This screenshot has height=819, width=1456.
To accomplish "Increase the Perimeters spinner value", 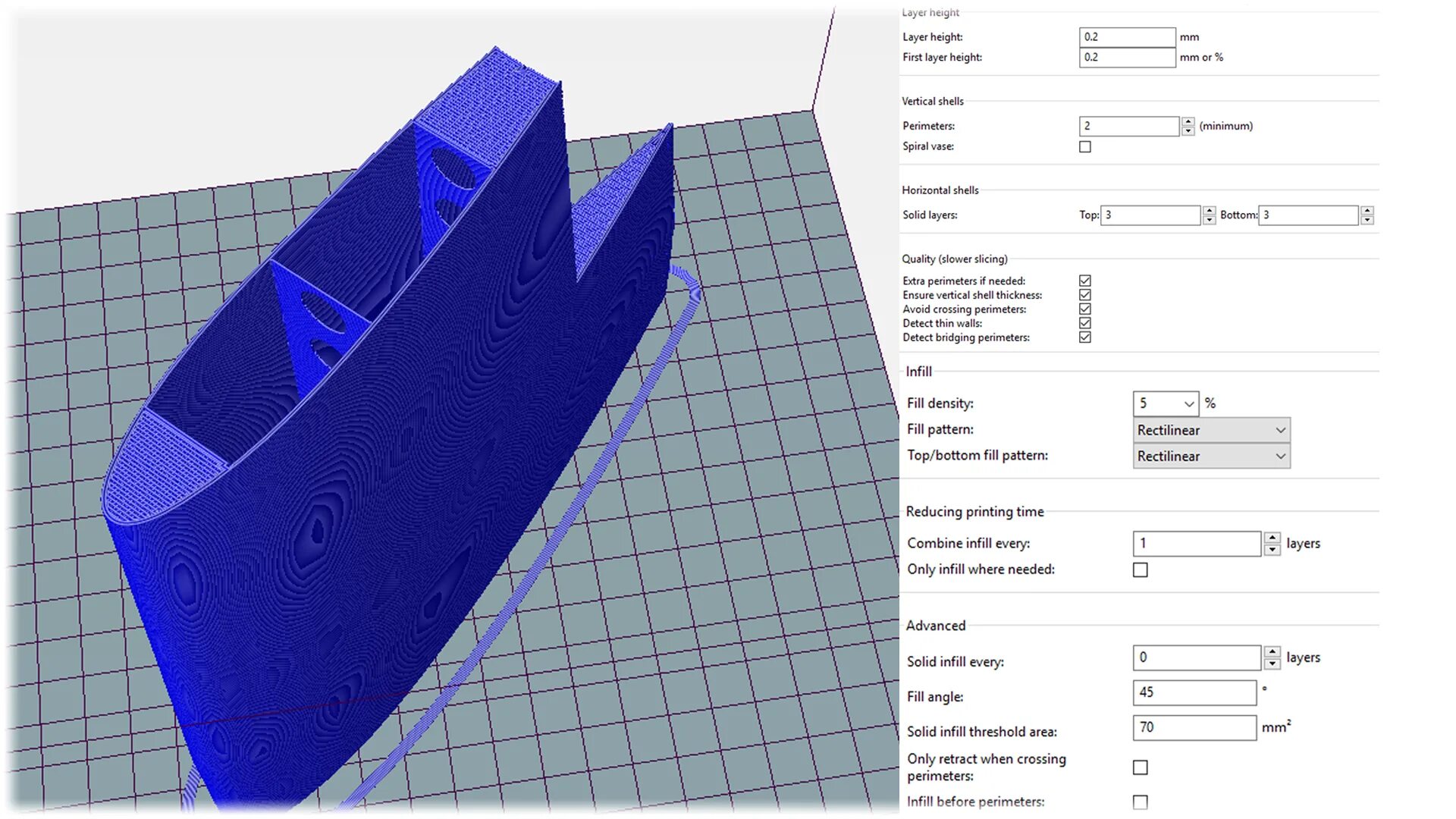I will (x=1188, y=121).
